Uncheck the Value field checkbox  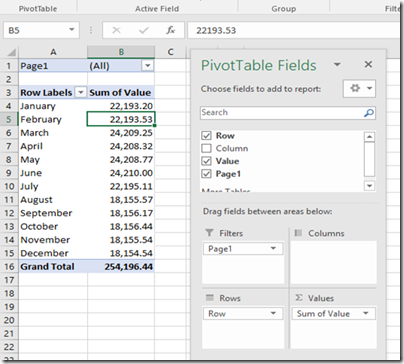coord(207,161)
